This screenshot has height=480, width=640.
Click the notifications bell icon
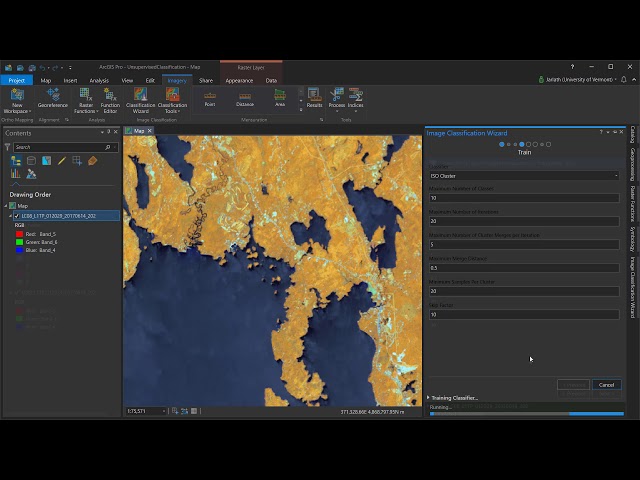624,80
